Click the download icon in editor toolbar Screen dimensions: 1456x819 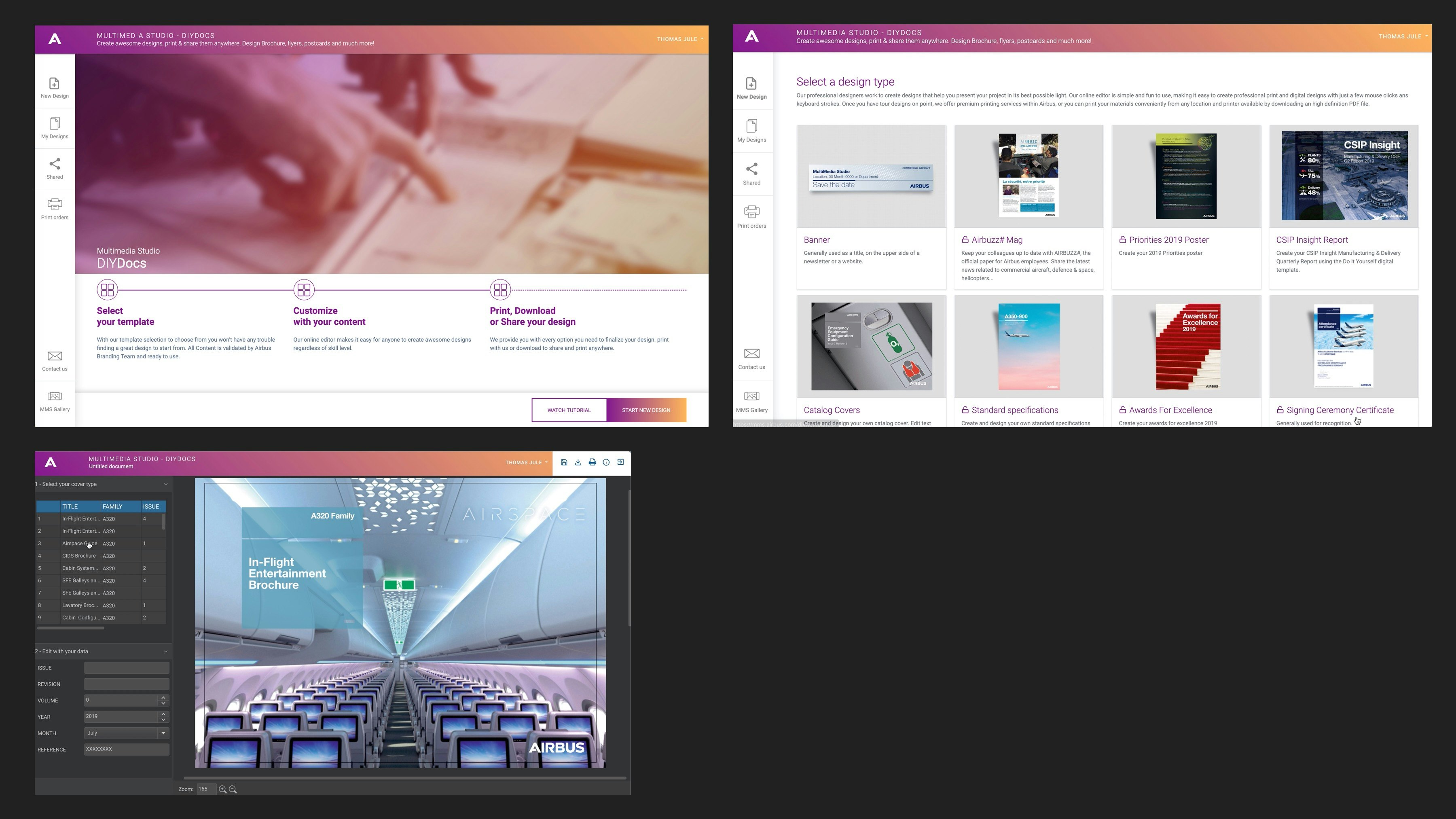click(578, 462)
